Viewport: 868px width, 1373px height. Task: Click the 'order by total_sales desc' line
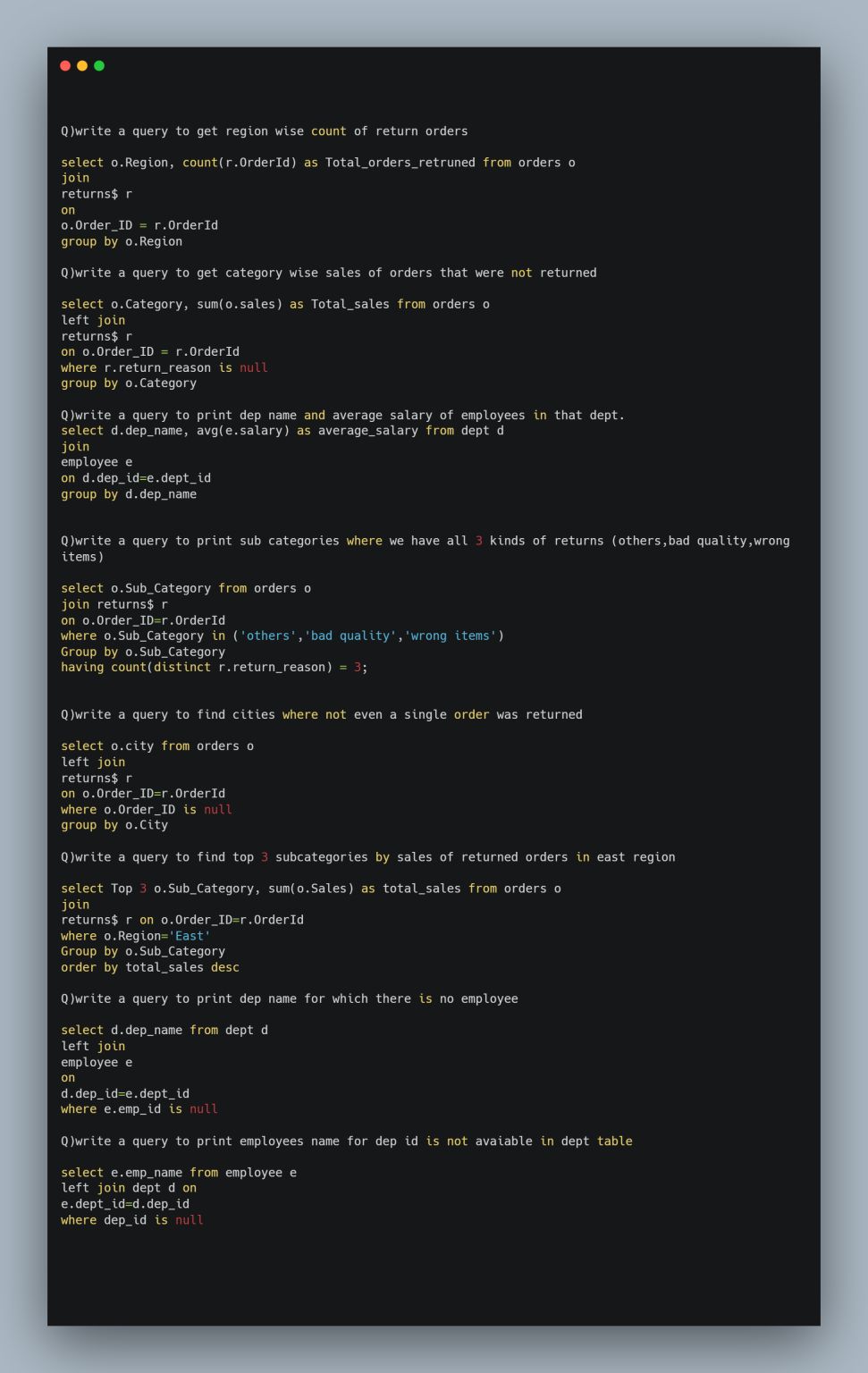tap(150, 967)
